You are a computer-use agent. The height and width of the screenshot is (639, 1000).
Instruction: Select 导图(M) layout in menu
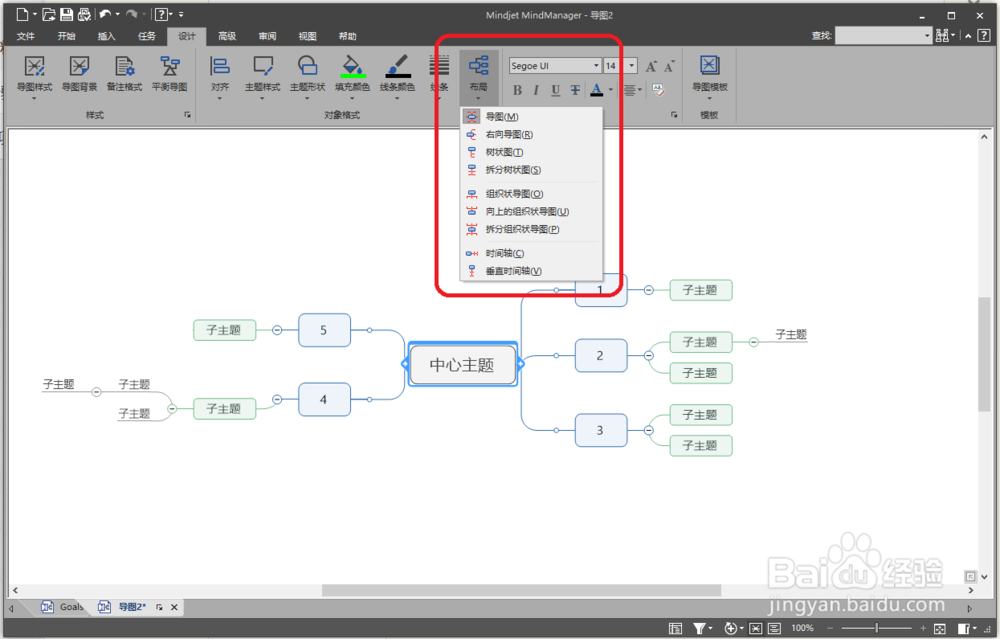[x=531, y=117]
